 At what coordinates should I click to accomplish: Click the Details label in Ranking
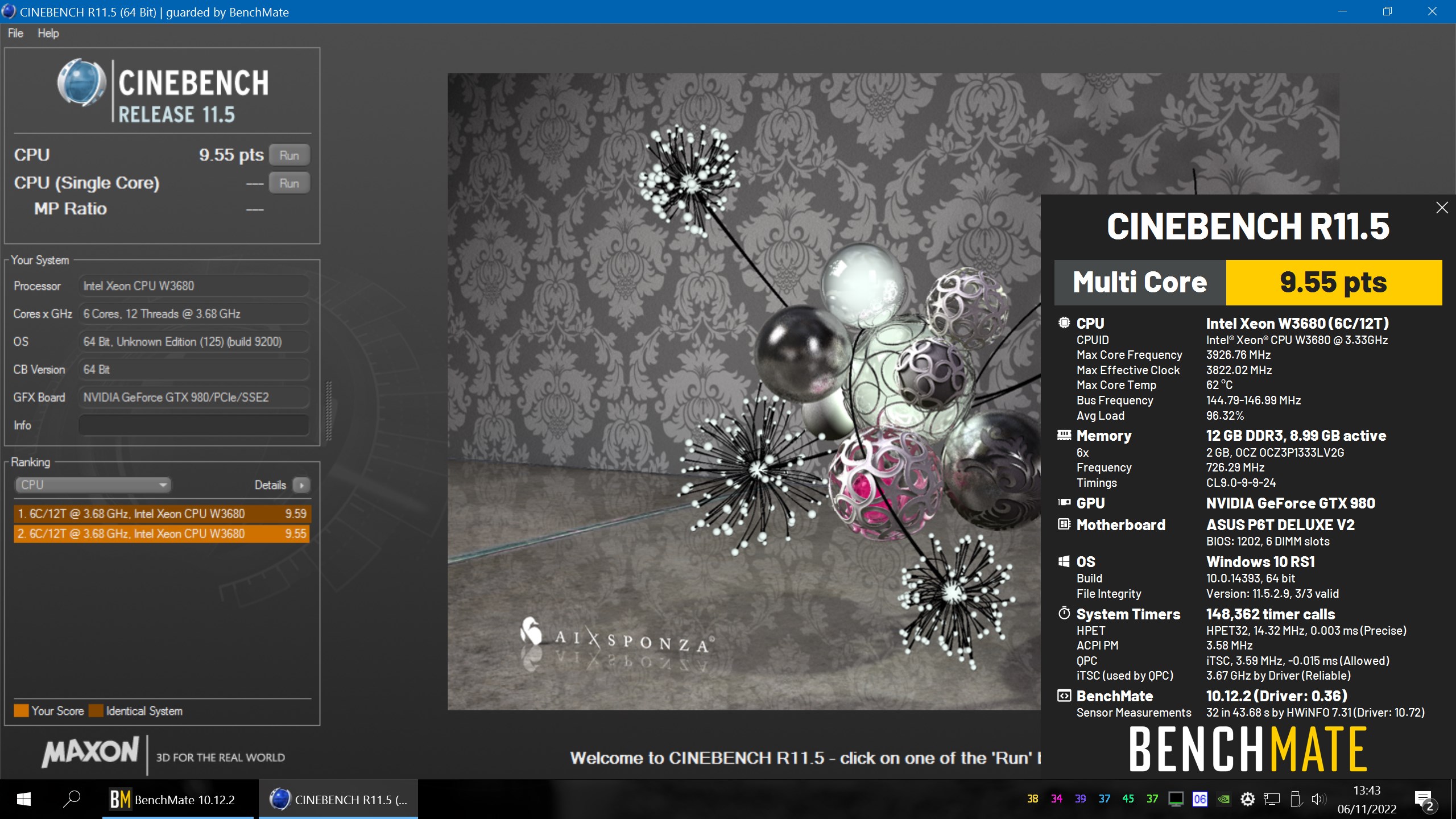(270, 485)
